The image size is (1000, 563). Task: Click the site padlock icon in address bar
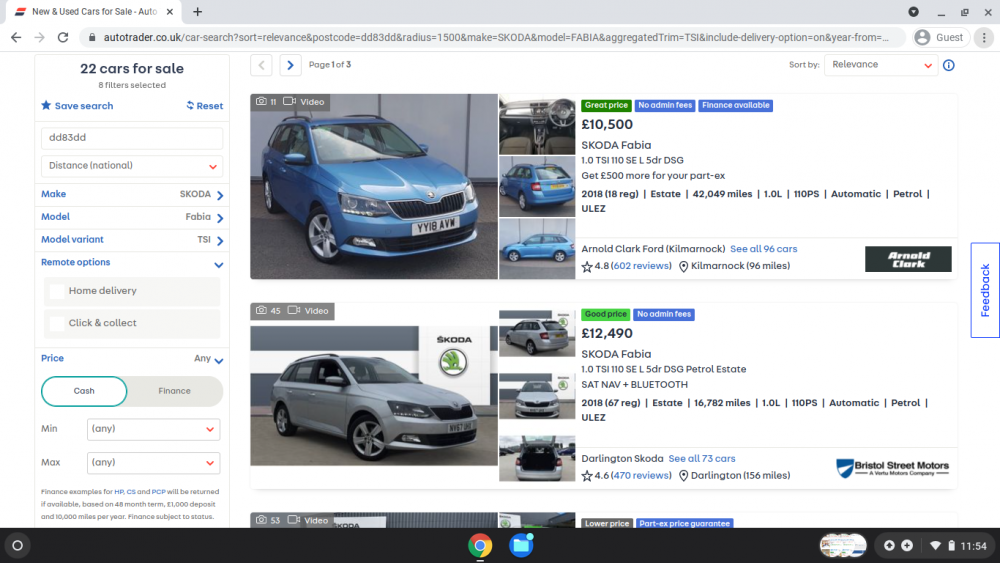point(92,38)
